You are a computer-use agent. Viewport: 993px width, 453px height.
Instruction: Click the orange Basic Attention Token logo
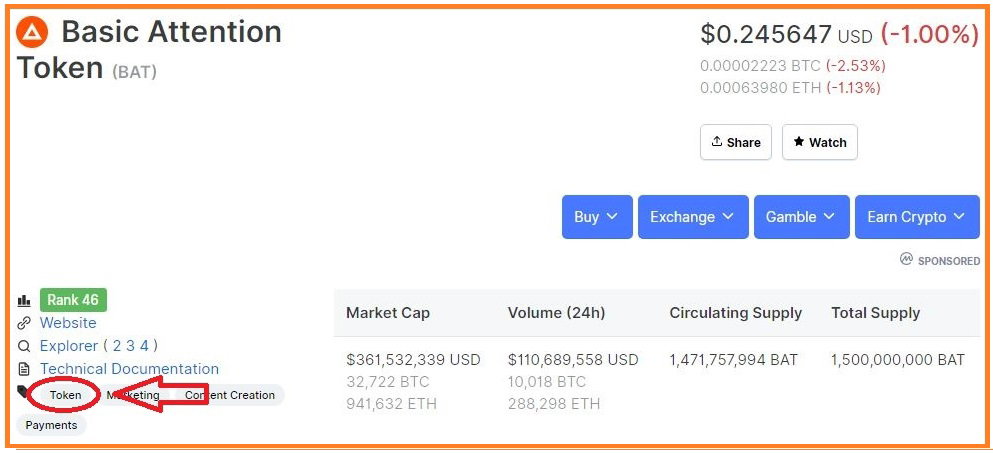click(x=32, y=32)
